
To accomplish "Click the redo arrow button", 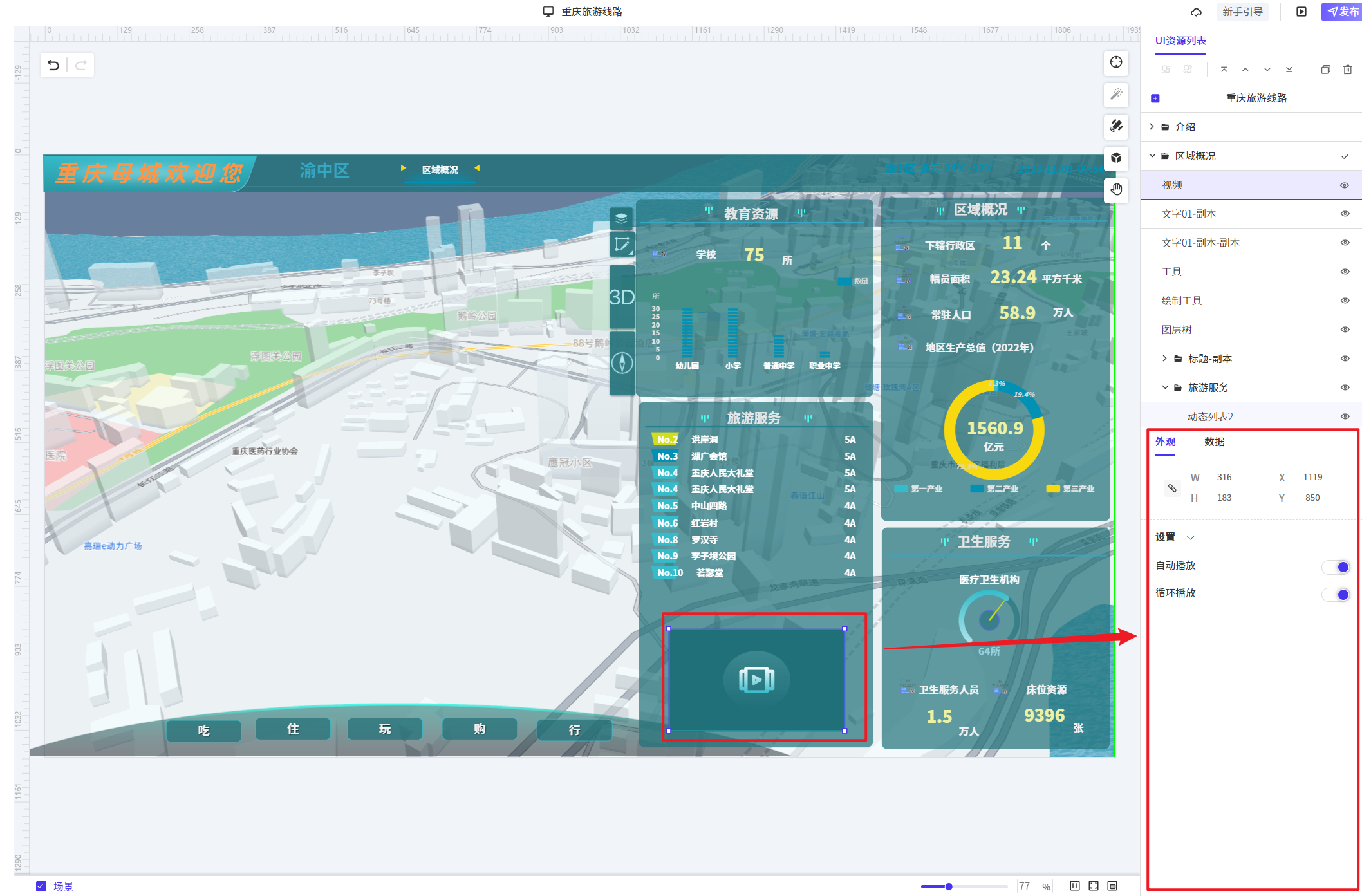I will click(x=81, y=65).
